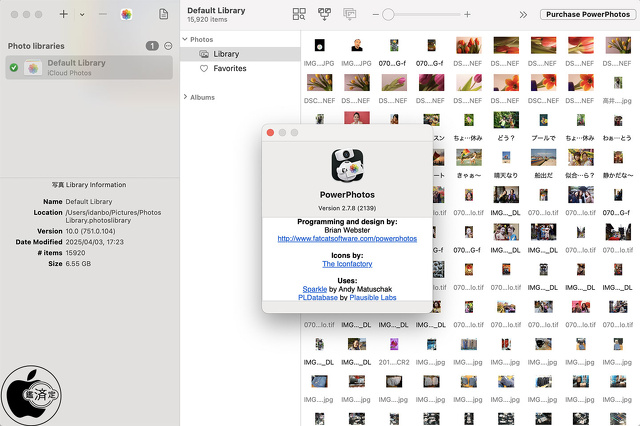The image size is (640, 426).
Task: Select Favorites in the sidebar
Action: coord(229,69)
